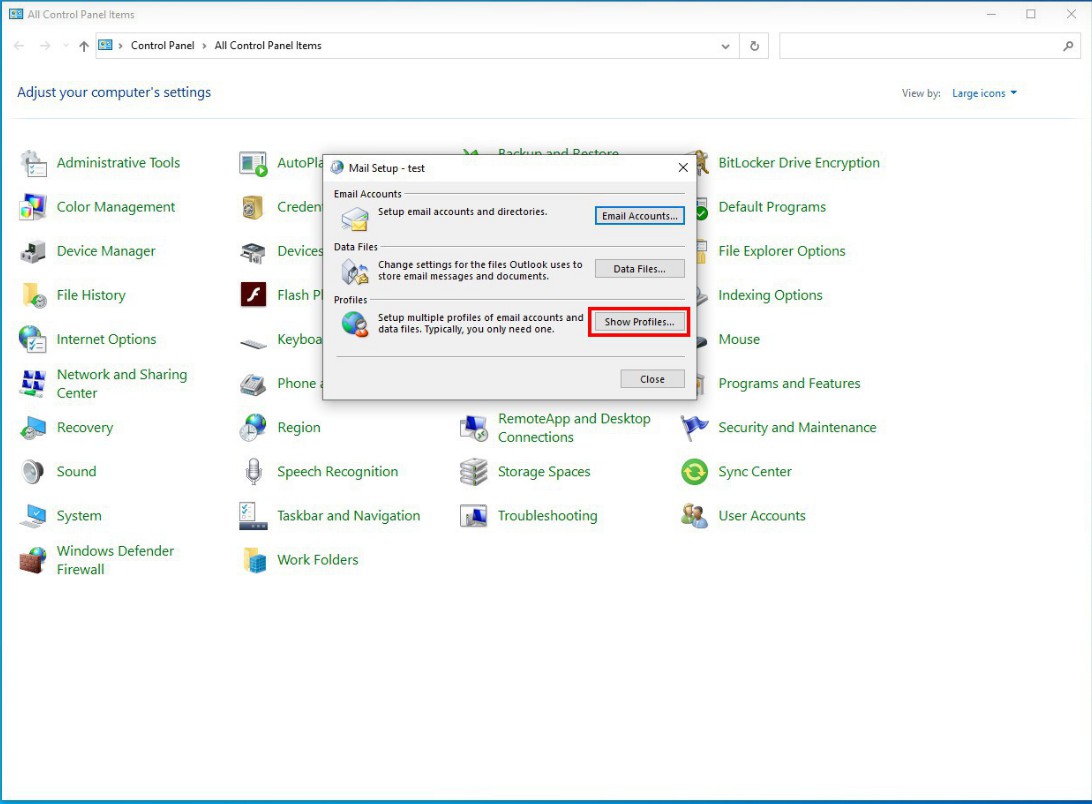Open the Credential Manager vault icon

(x=253, y=207)
